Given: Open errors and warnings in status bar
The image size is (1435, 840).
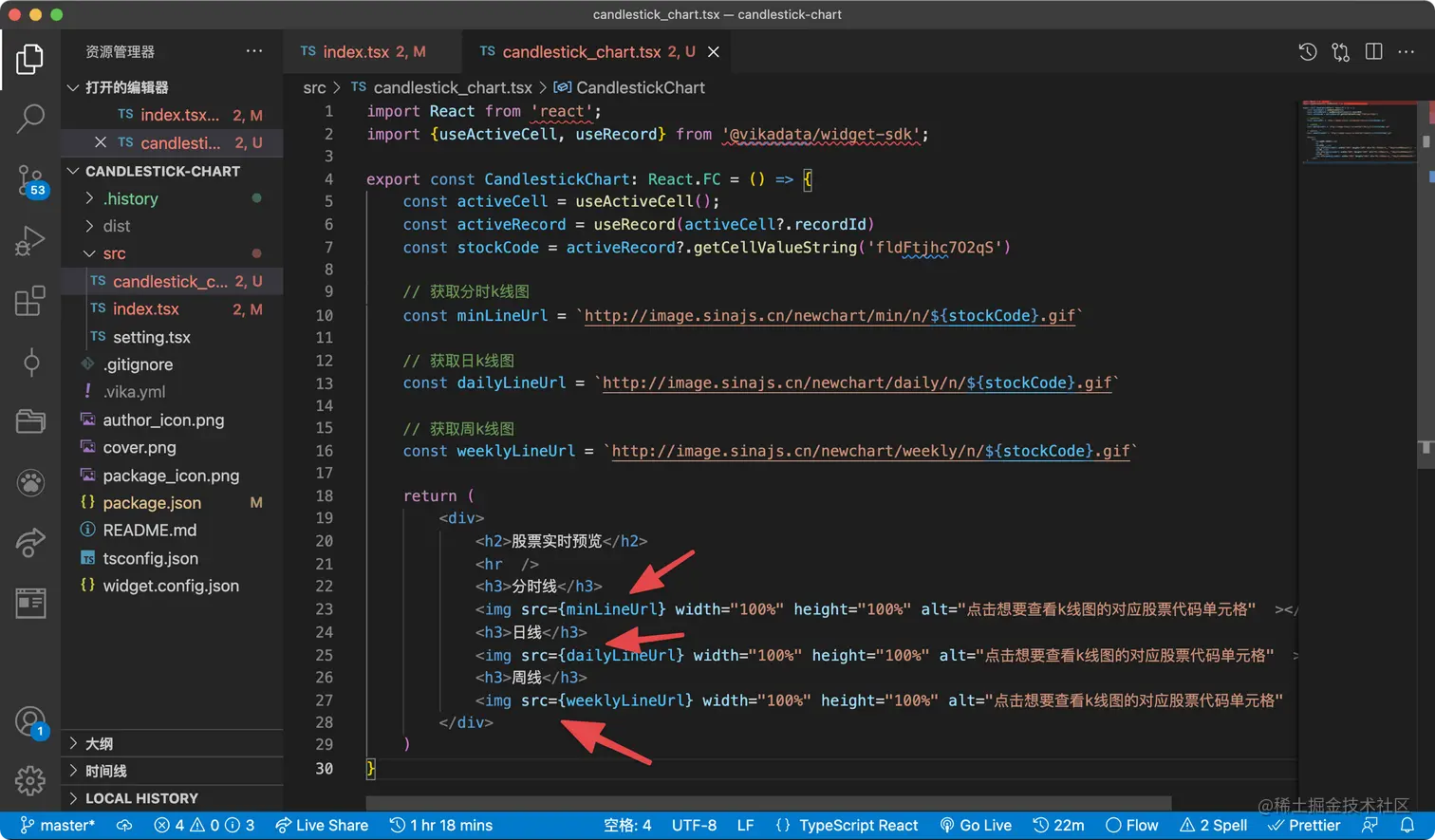Looking at the screenshot, I should (204, 826).
